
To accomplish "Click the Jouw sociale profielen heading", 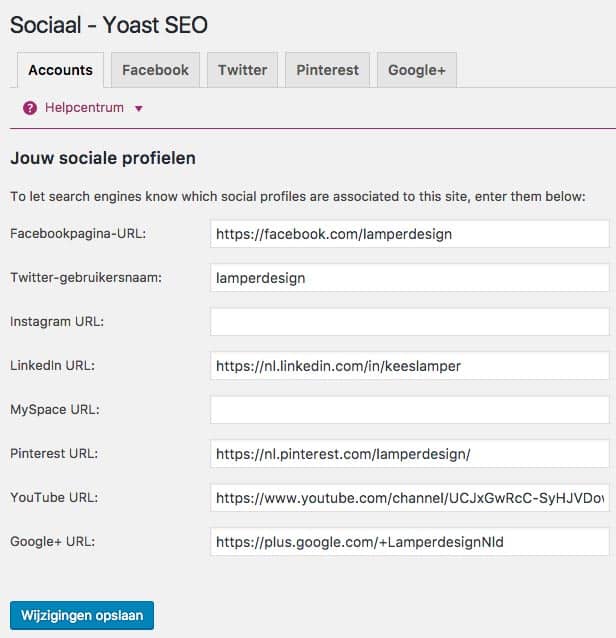I will coord(103,158).
